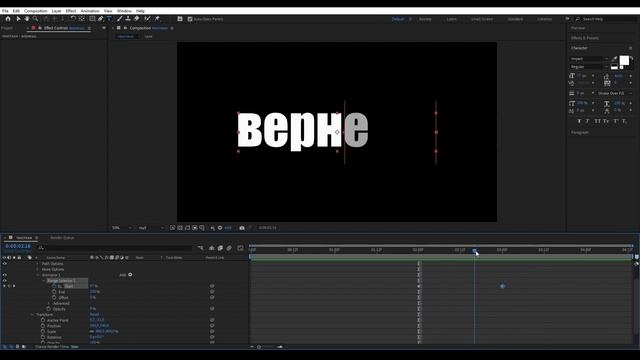Image resolution: width=640 pixels, height=360 pixels.
Task: Open the Composition menu
Action: click(x=36, y=11)
